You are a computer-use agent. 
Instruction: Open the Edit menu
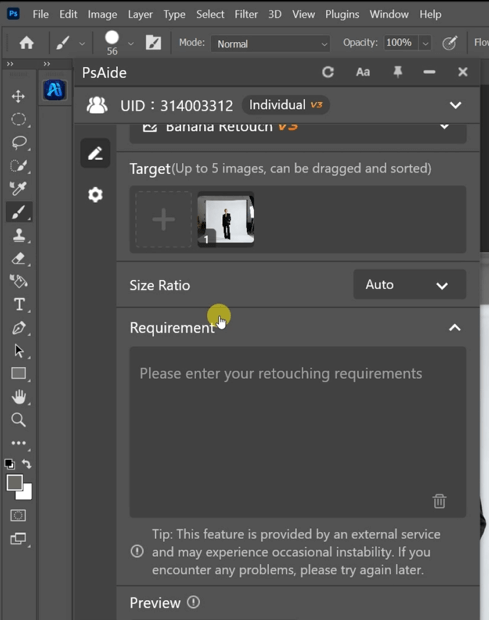[x=68, y=14]
